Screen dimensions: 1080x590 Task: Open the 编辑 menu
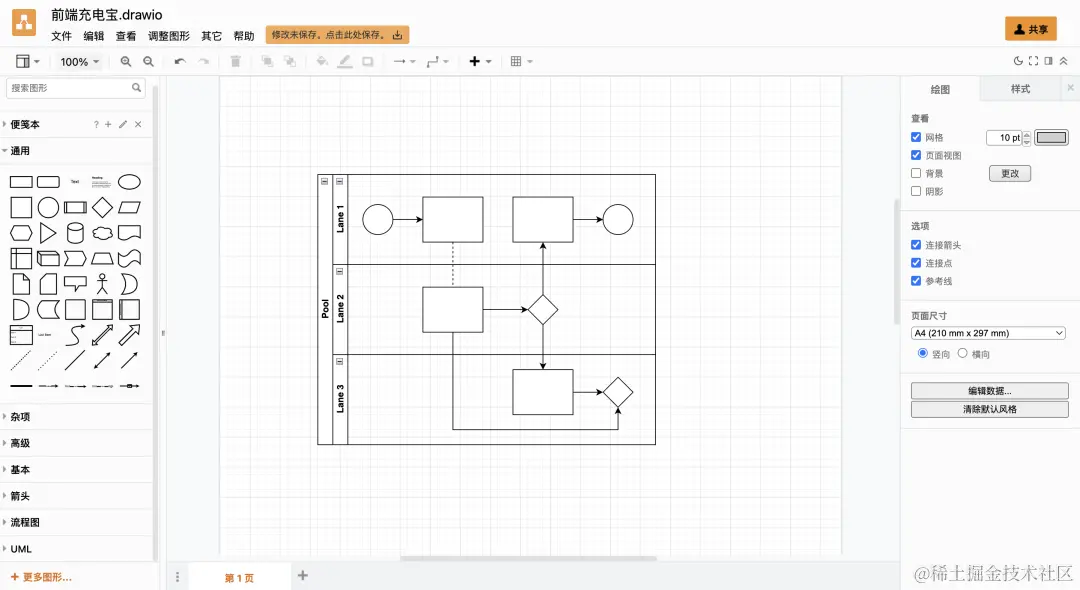point(94,36)
